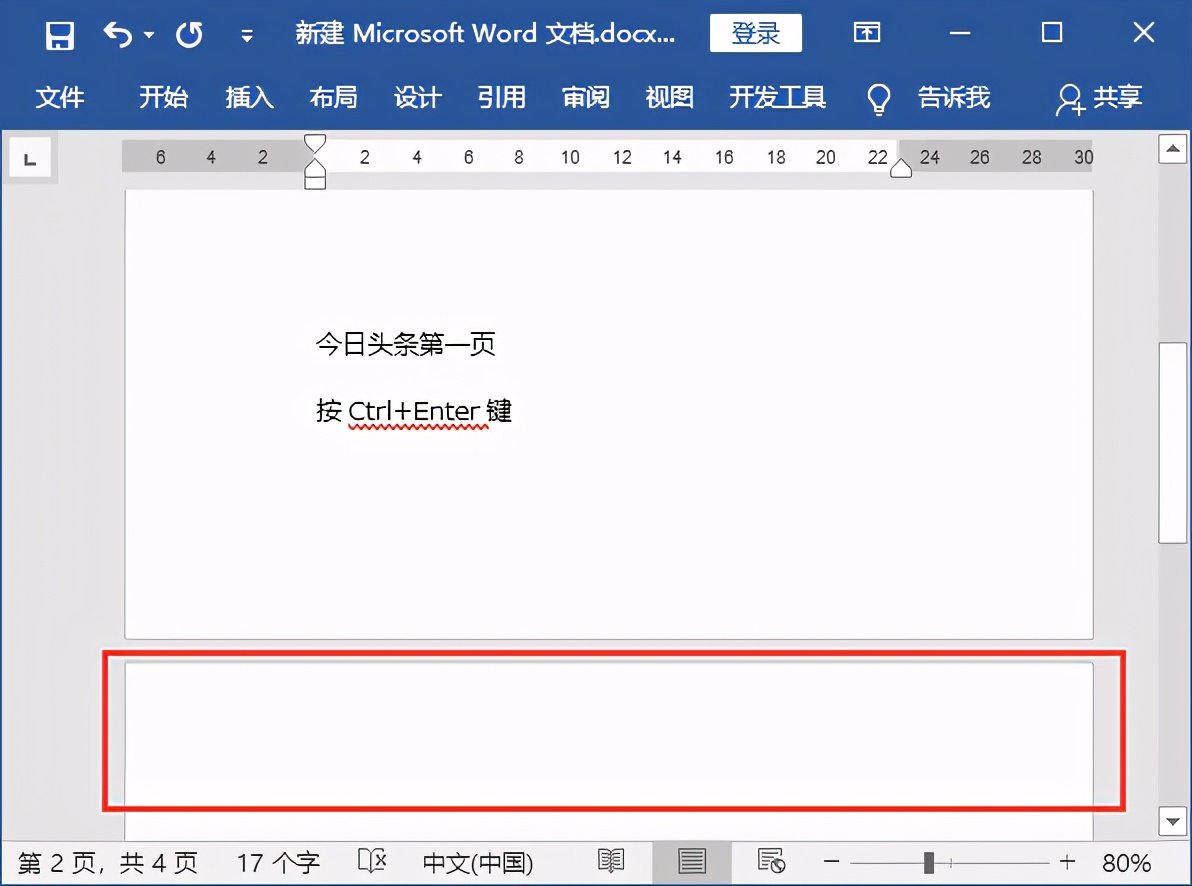Close the Word window
This screenshot has height=886, width=1192.
(1143, 33)
